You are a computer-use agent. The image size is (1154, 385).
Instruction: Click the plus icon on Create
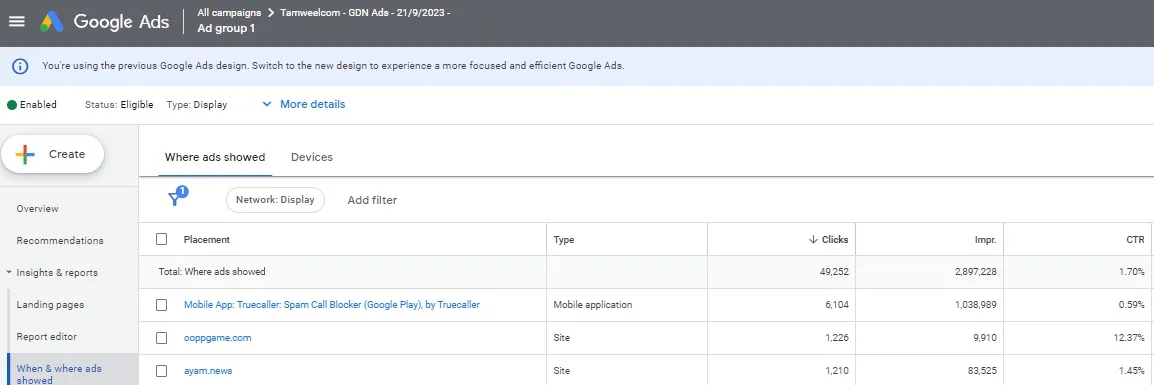[x=25, y=154]
